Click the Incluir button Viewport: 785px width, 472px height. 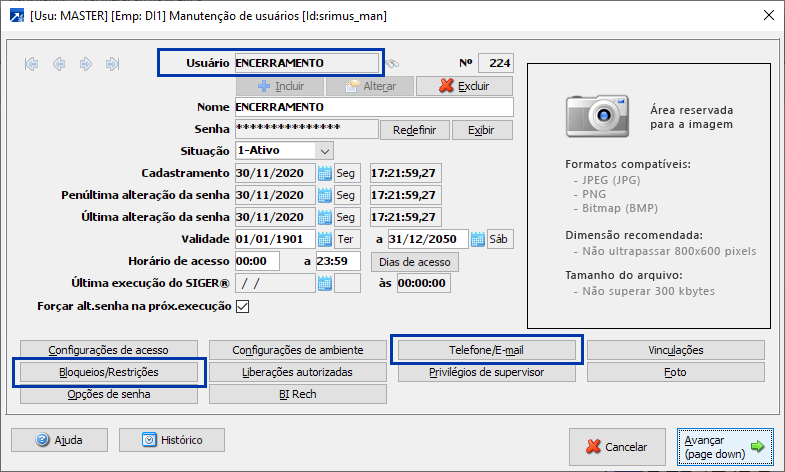280,86
